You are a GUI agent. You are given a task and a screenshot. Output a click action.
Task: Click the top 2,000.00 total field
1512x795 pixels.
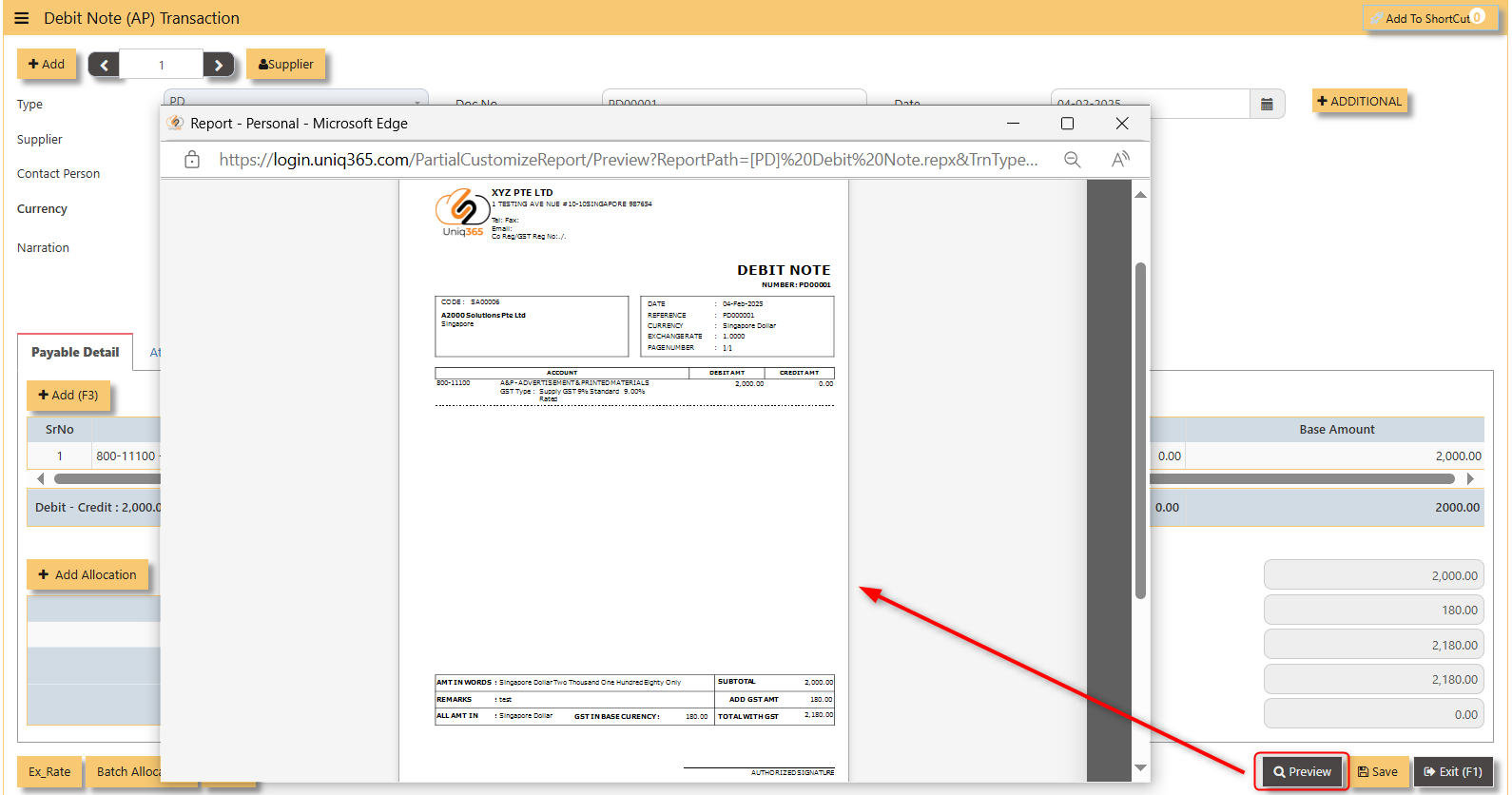click(1373, 575)
